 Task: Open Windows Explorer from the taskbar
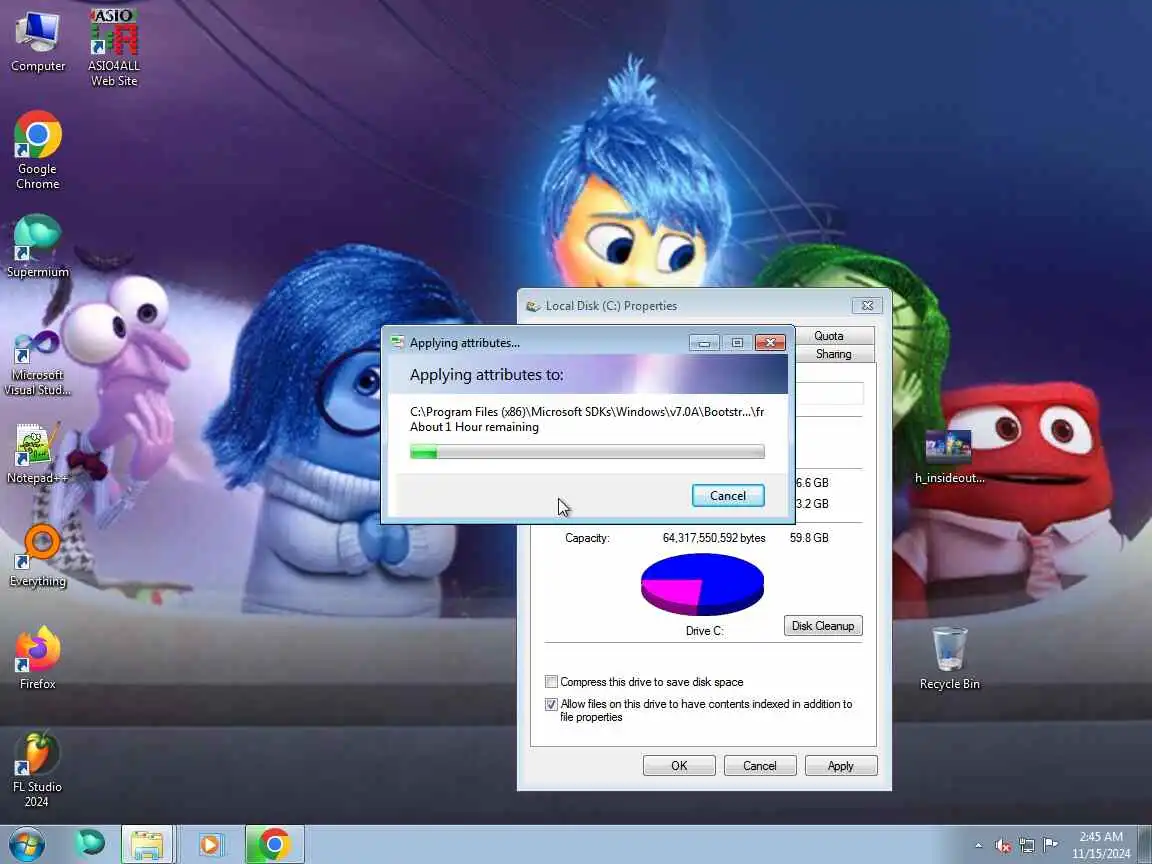coord(146,844)
